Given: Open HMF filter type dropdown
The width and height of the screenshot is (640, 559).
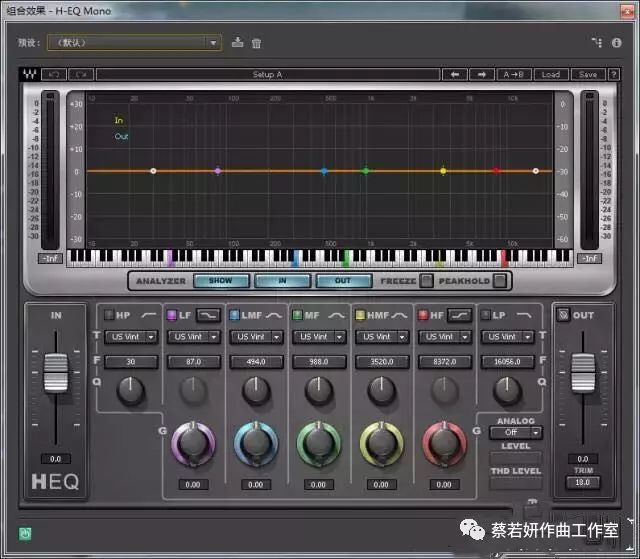Looking at the screenshot, I should 382,337.
